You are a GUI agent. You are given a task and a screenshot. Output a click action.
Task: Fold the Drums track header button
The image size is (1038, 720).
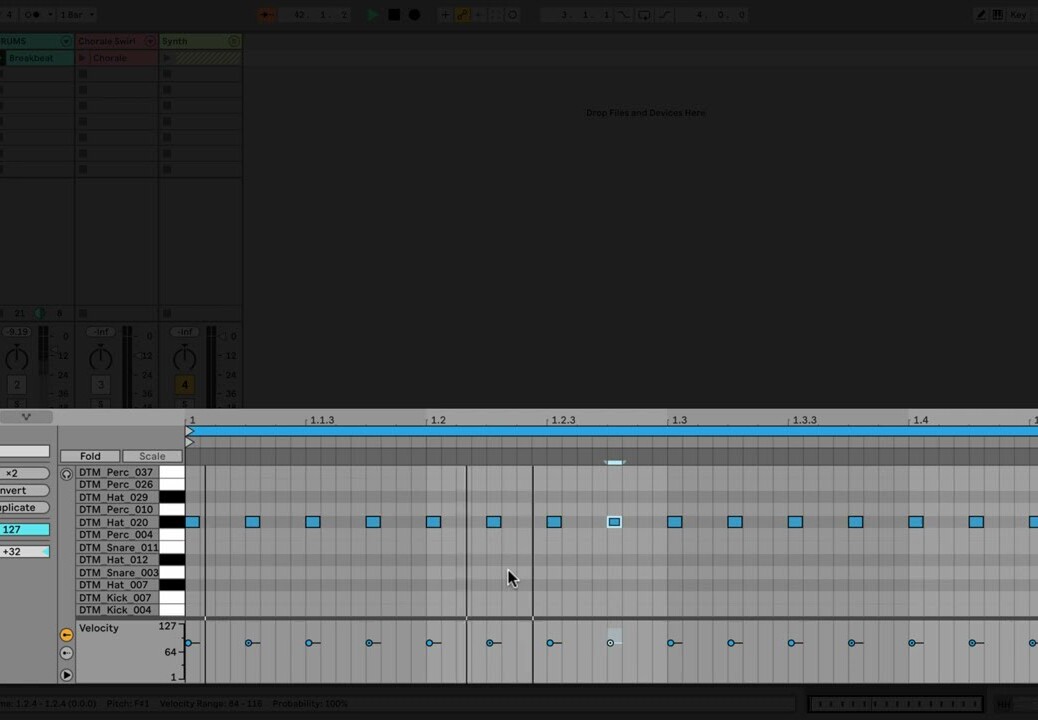[x=66, y=41]
